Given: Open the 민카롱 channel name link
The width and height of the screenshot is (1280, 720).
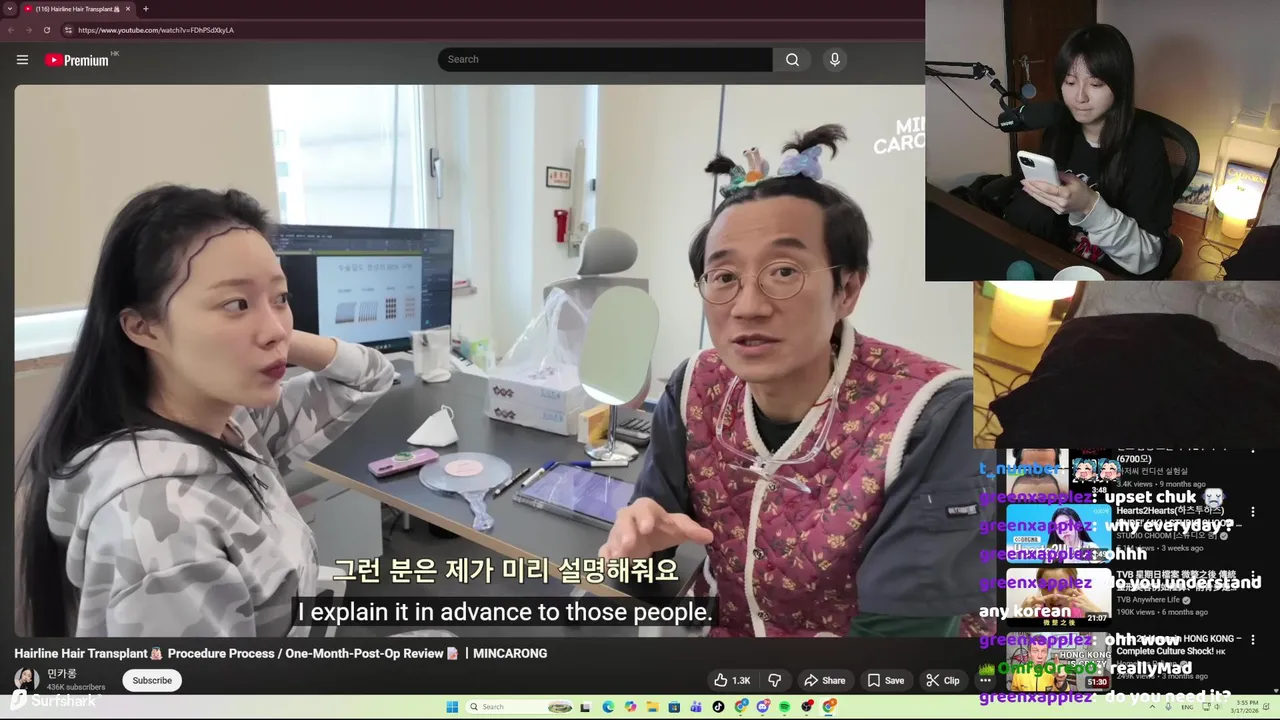Looking at the screenshot, I should pos(62,674).
